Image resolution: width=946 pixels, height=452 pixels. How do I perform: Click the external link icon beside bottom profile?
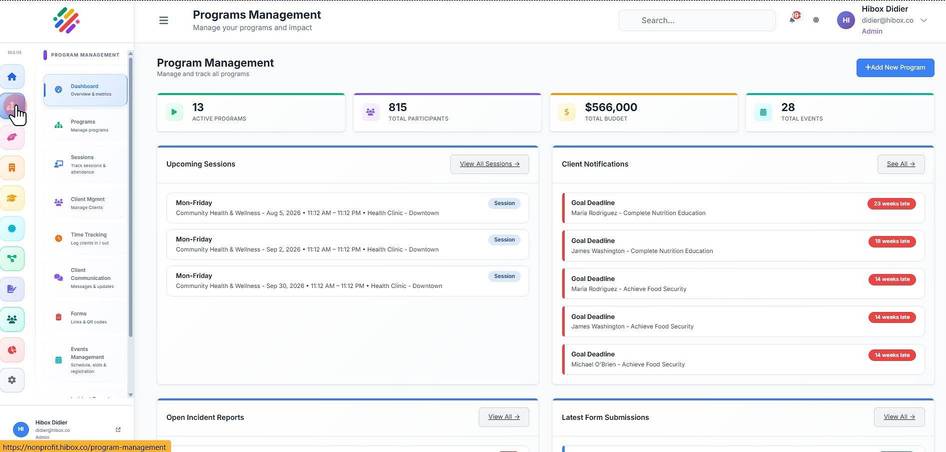click(x=118, y=430)
